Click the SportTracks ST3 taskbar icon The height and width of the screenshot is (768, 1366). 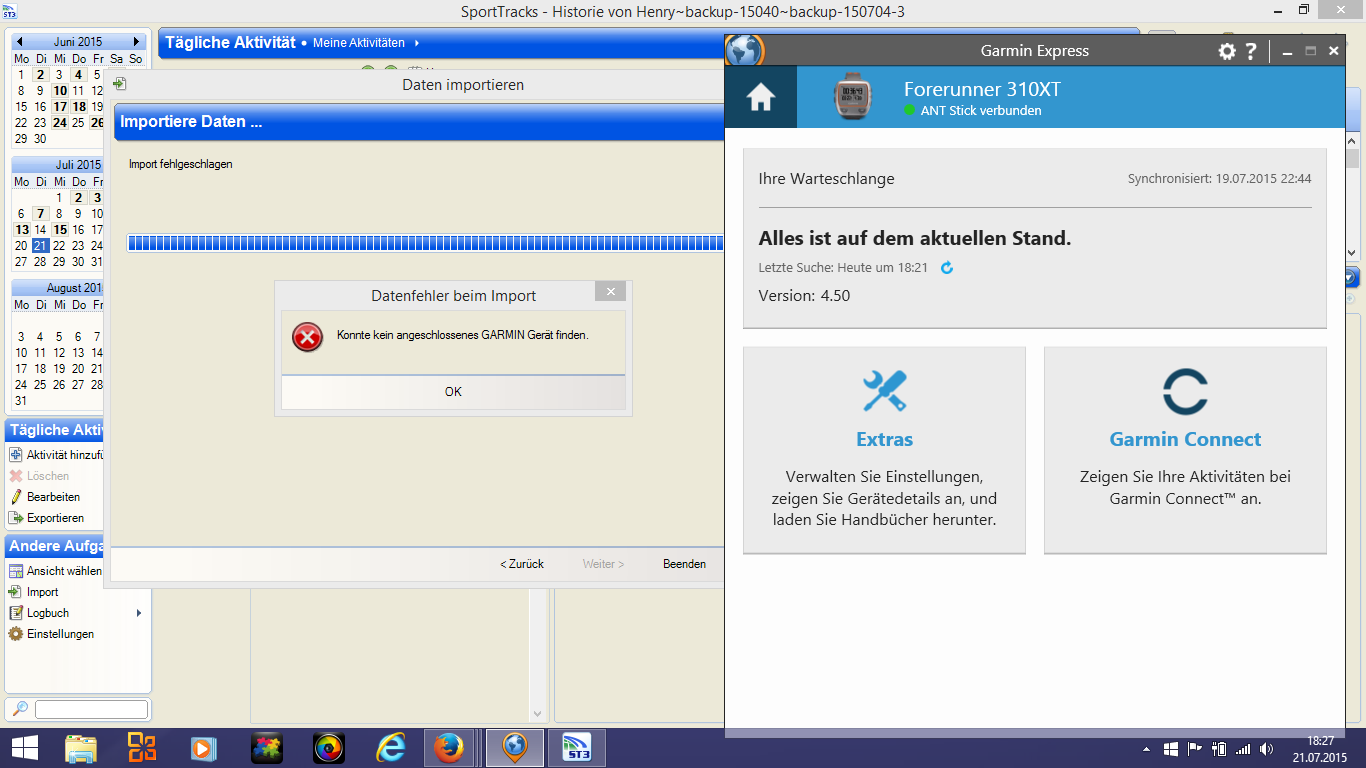point(577,748)
